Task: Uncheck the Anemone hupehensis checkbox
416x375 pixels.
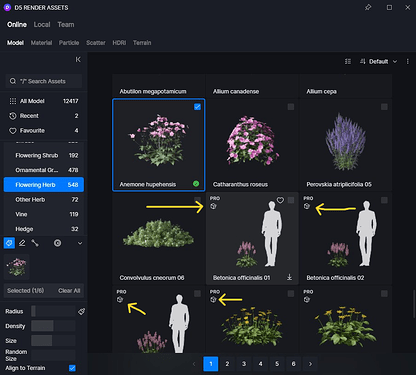Action: 197,107
